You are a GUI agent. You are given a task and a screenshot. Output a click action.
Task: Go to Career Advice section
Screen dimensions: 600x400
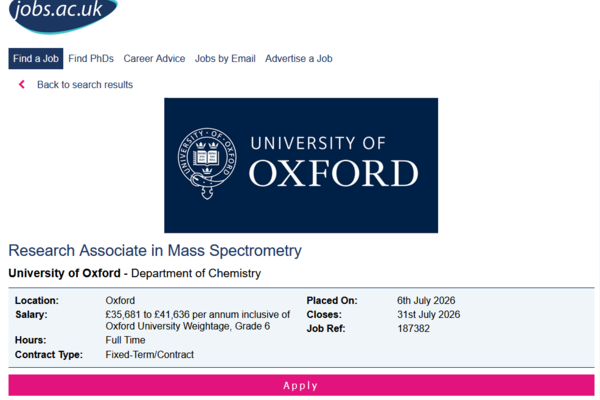pyautogui.click(x=154, y=59)
